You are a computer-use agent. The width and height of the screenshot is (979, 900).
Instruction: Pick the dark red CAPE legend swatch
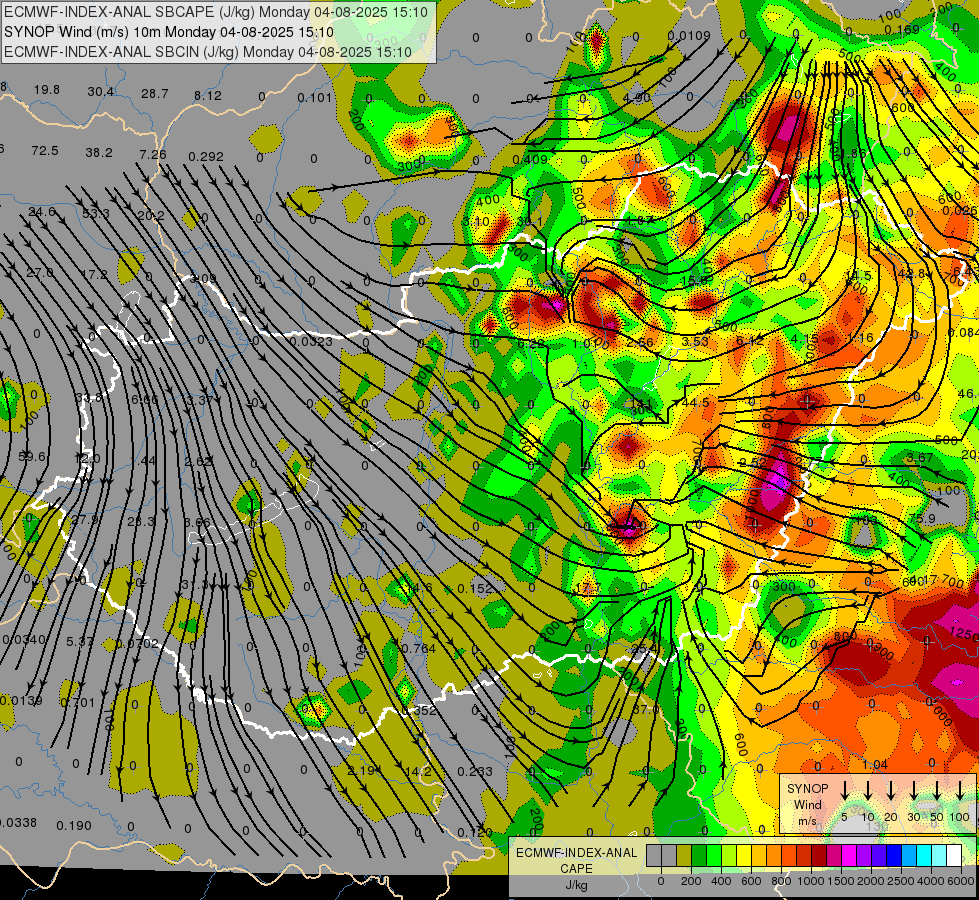pos(819,855)
